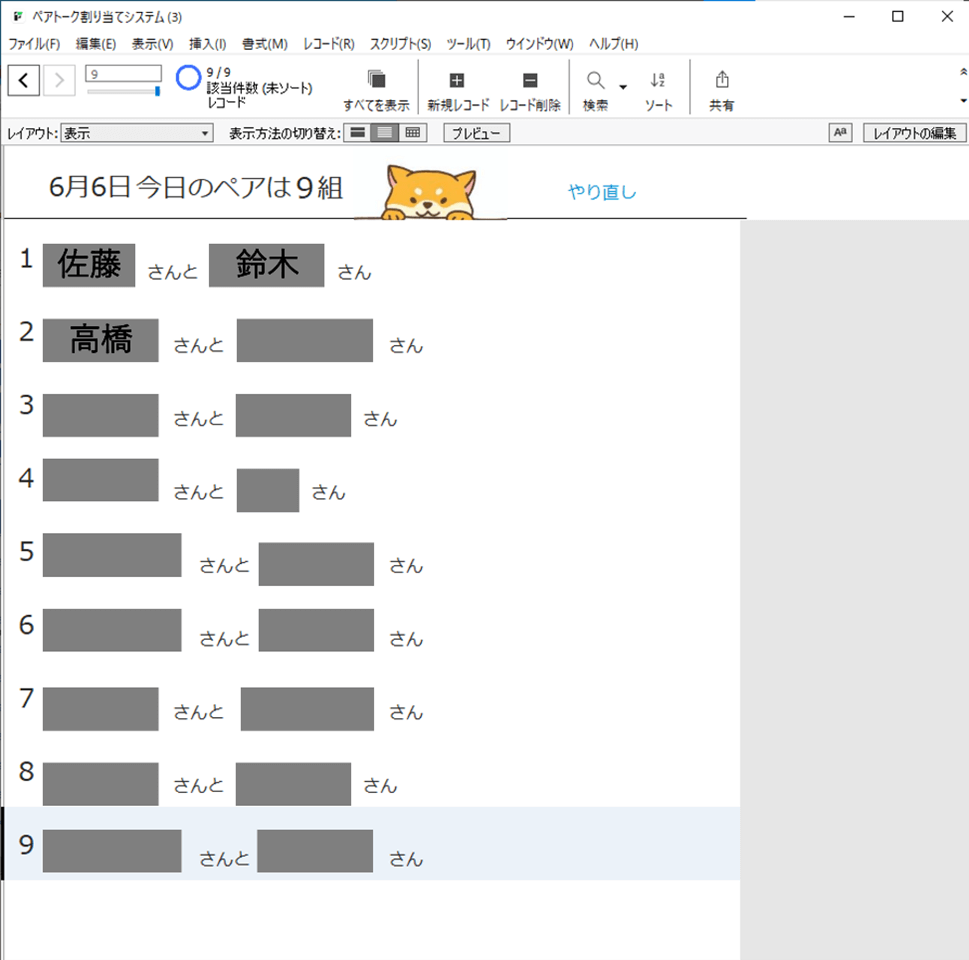Image resolution: width=969 pixels, height=960 pixels.
Task: Create a new record with 新規レコード
Action: tap(457, 90)
